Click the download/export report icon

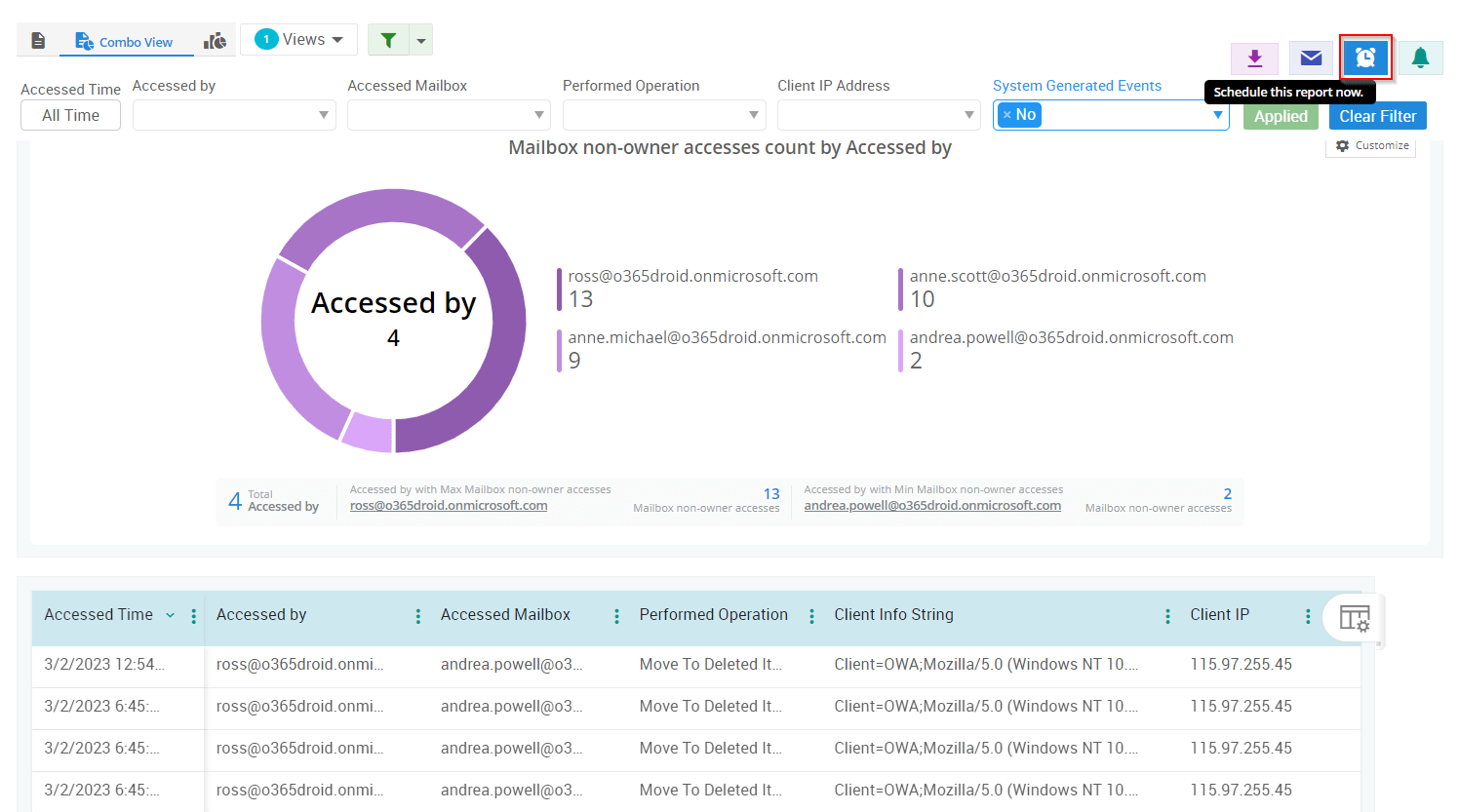tap(1254, 58)
